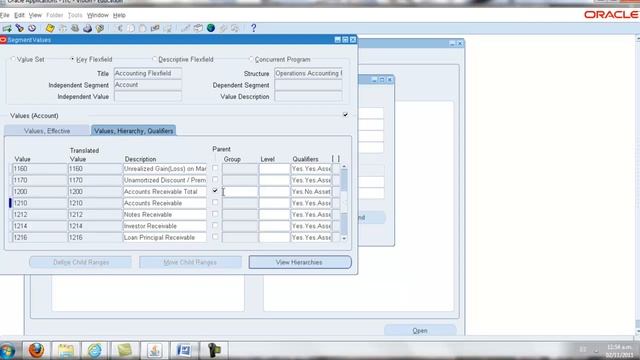Click the Find flashlight toolbar icon

(x=20, y=28)
